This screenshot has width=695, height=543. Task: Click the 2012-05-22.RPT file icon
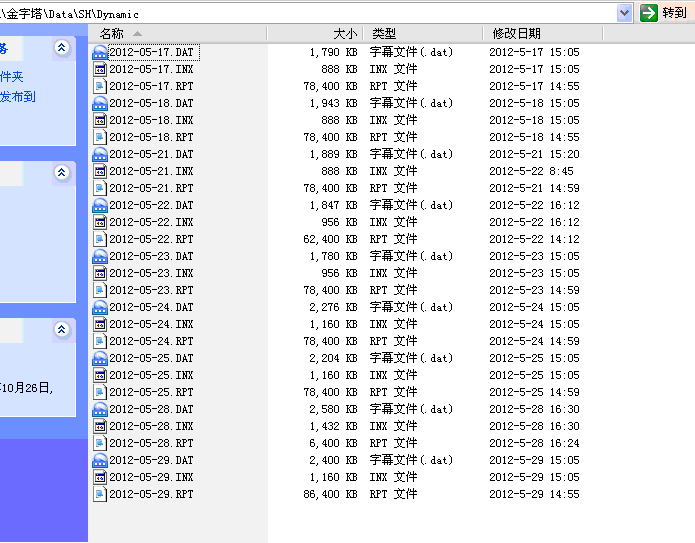100,239
